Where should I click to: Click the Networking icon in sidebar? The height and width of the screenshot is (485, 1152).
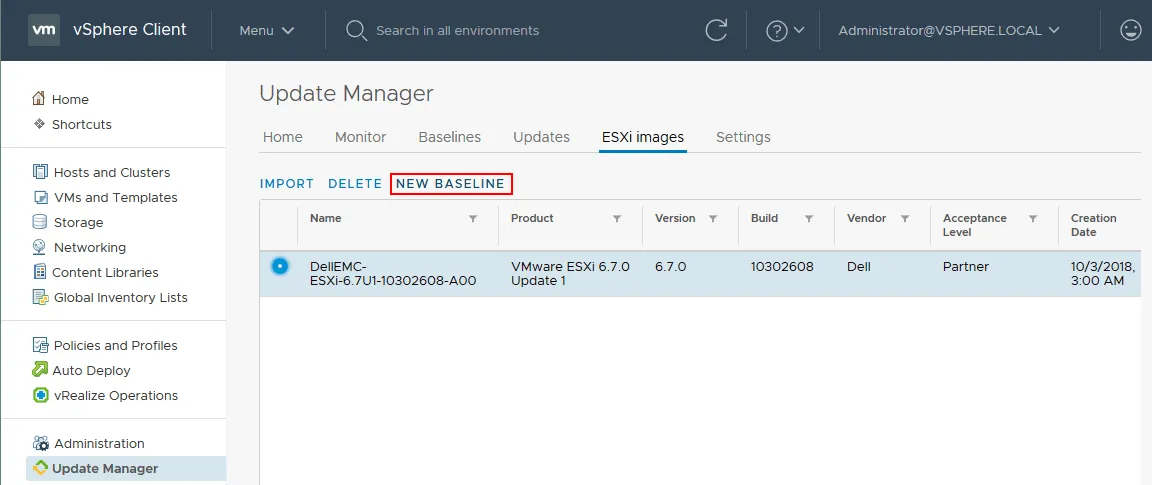click(40, 247)
